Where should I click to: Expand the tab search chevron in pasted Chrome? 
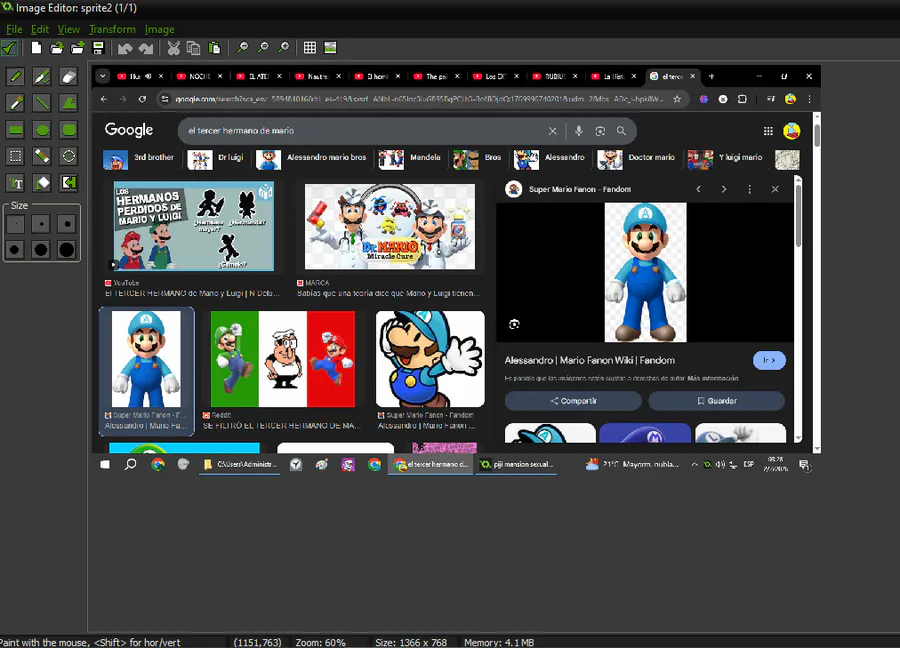[x=102, y=76]
